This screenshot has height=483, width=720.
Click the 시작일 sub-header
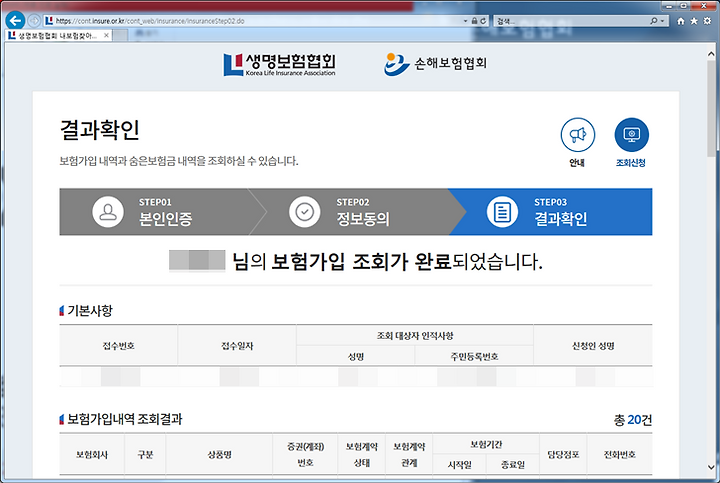459,465
